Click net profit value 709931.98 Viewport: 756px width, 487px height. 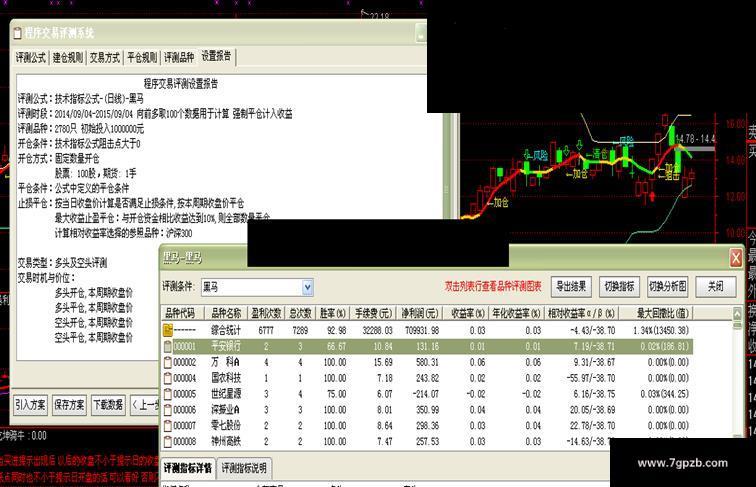point(422,330)
